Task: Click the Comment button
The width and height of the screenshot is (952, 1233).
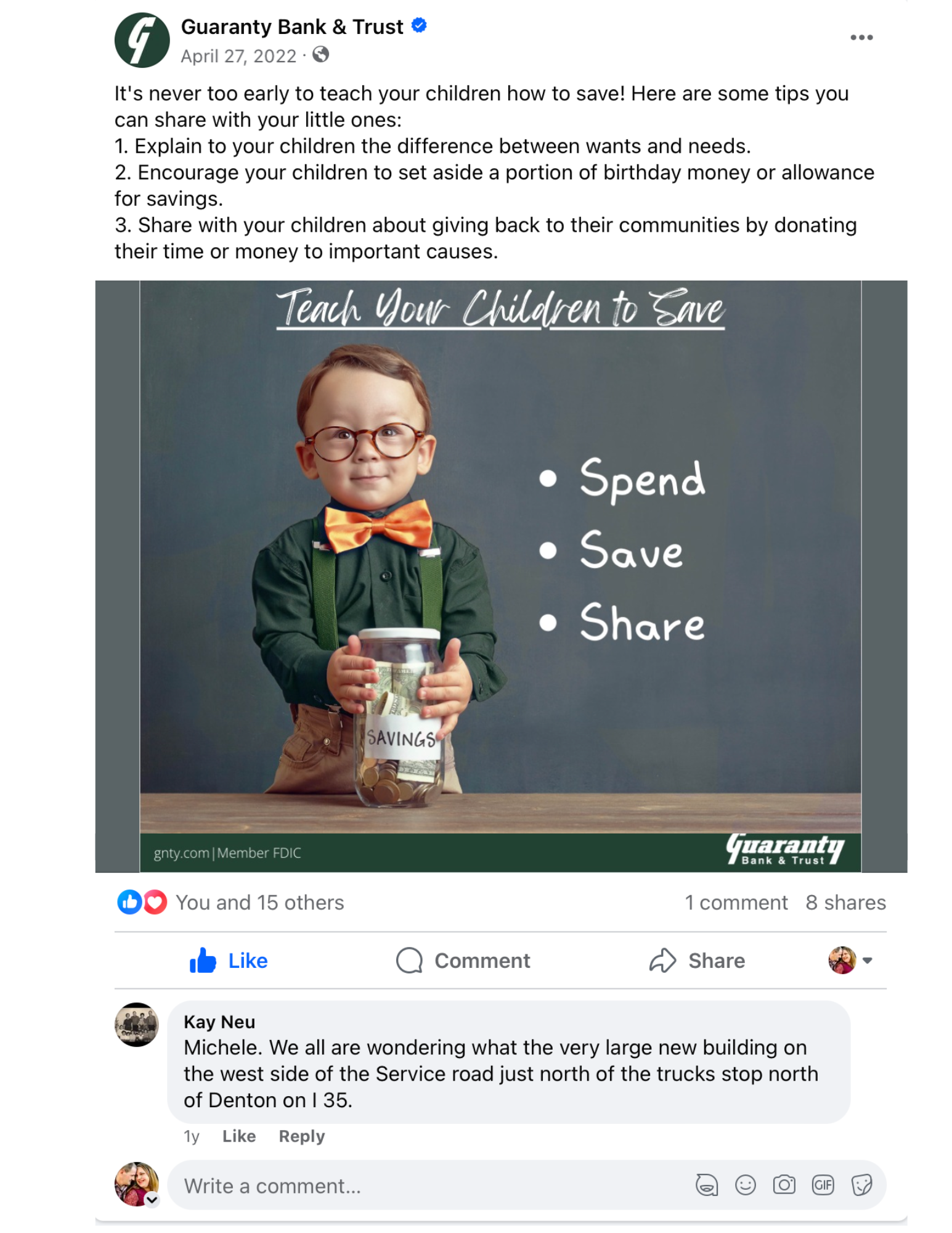Action: 463,961
